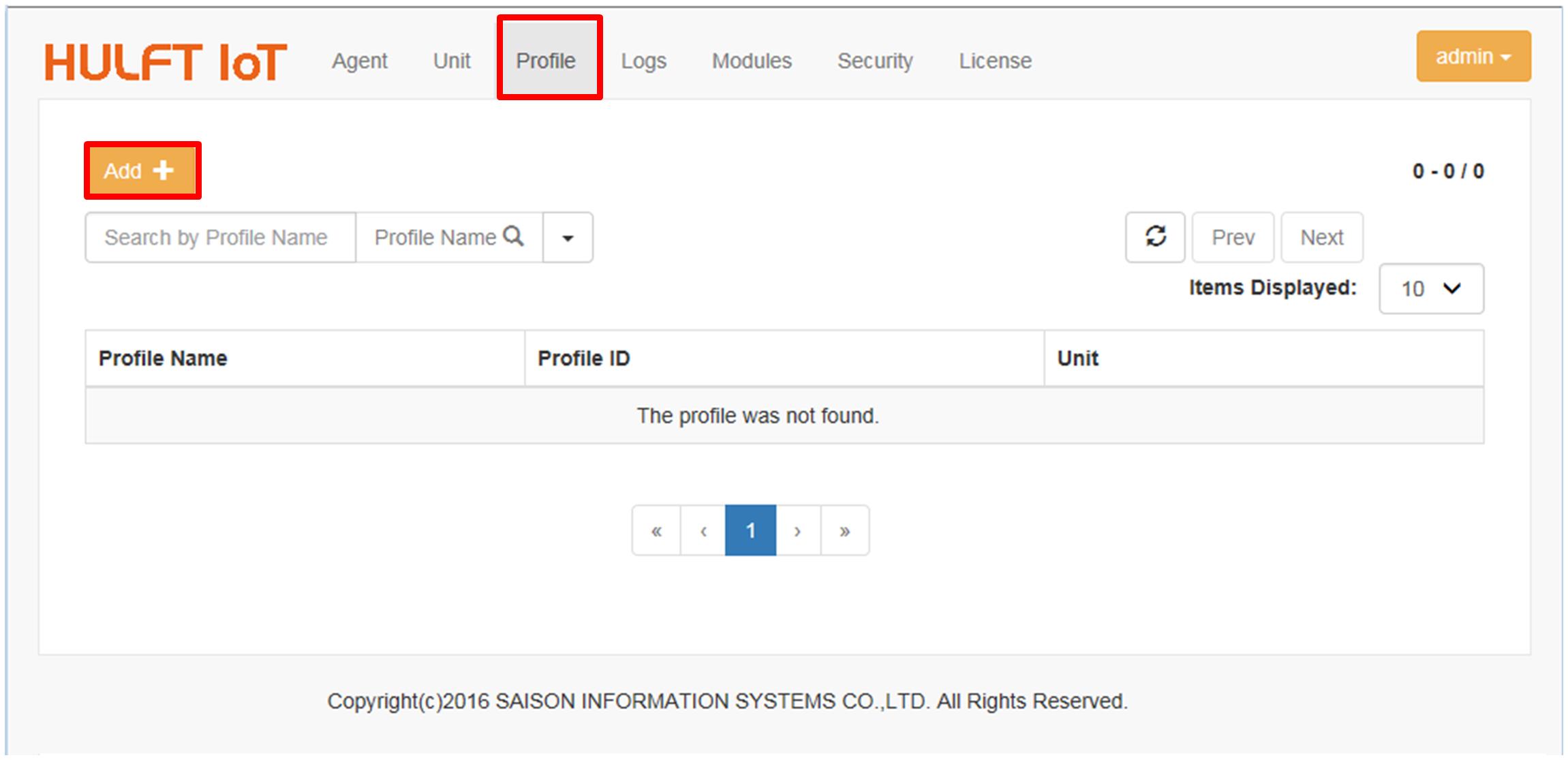Click the Prev button
This screenshot has height=760, width=1568.
(x=1233, y=237)
